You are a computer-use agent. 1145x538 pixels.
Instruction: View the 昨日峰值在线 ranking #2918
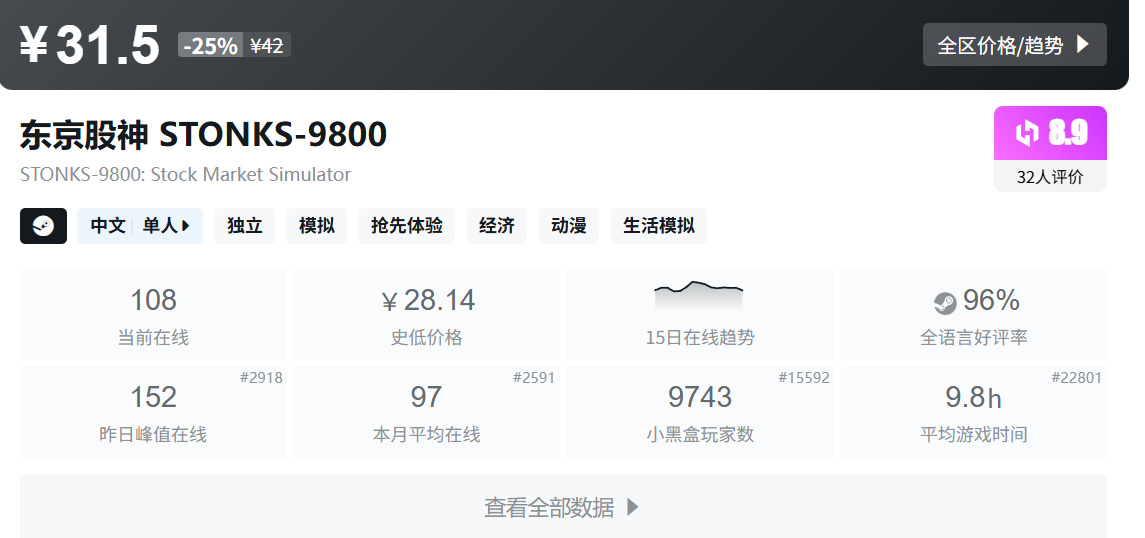click(x=261, y=377)
